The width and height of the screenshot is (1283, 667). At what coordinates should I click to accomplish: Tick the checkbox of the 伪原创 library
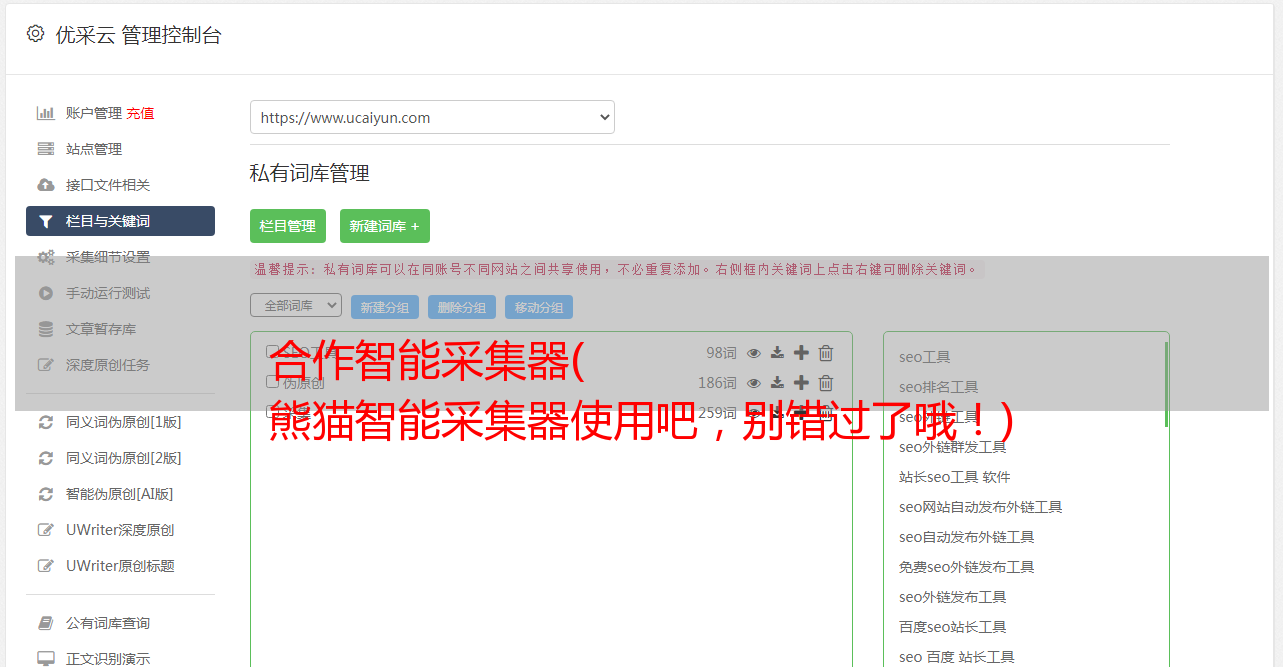tap(272, 382)
